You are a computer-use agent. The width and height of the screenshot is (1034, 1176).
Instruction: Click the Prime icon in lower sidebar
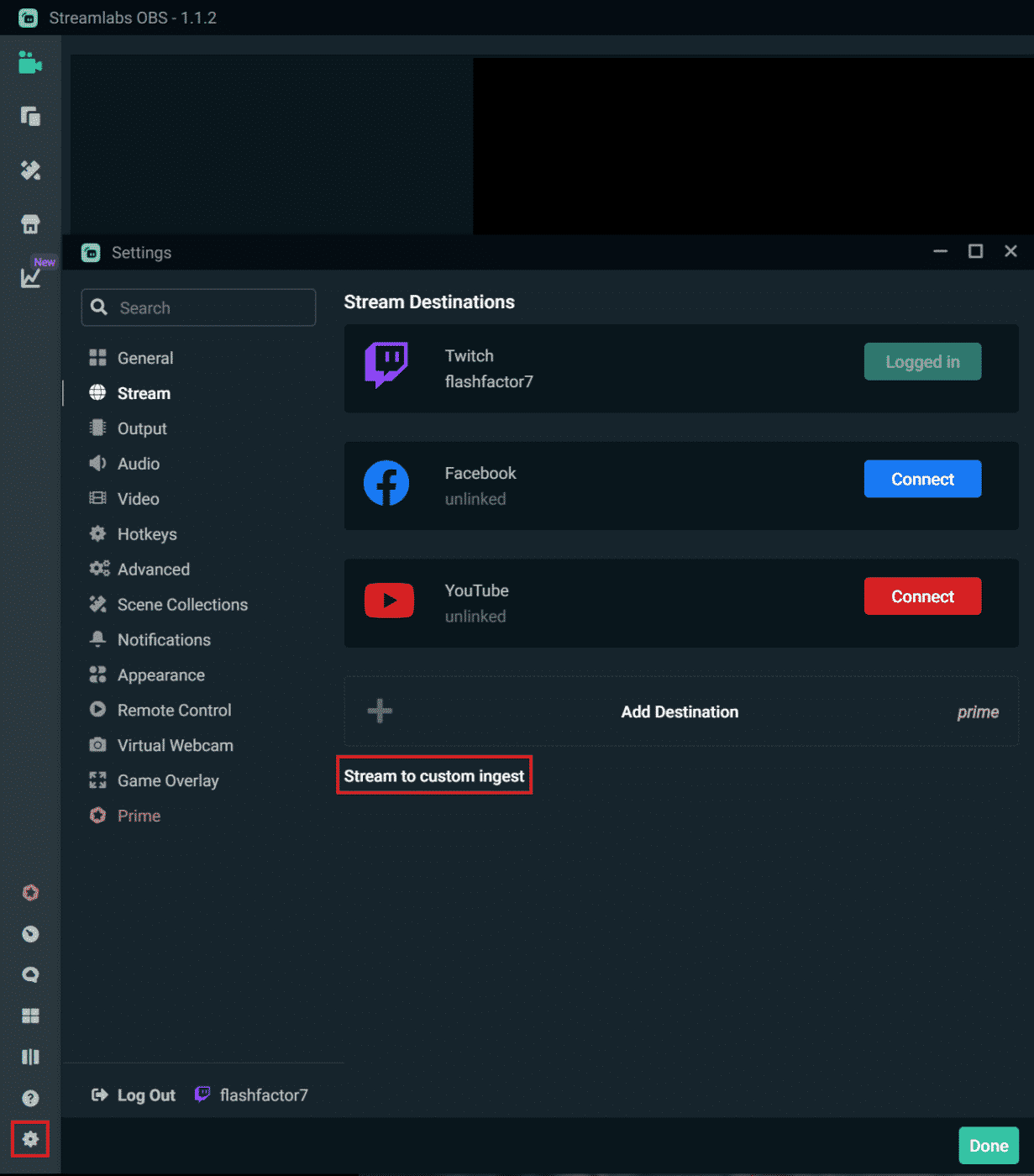click(30, 893)
